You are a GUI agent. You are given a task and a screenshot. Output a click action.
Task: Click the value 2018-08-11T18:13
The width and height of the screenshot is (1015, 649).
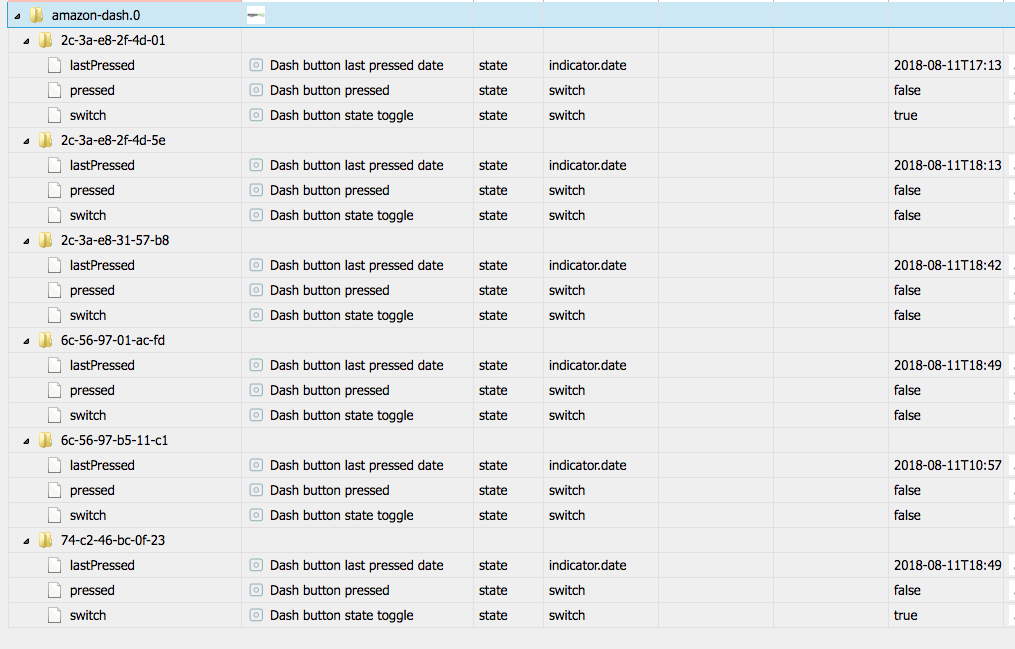948,165
